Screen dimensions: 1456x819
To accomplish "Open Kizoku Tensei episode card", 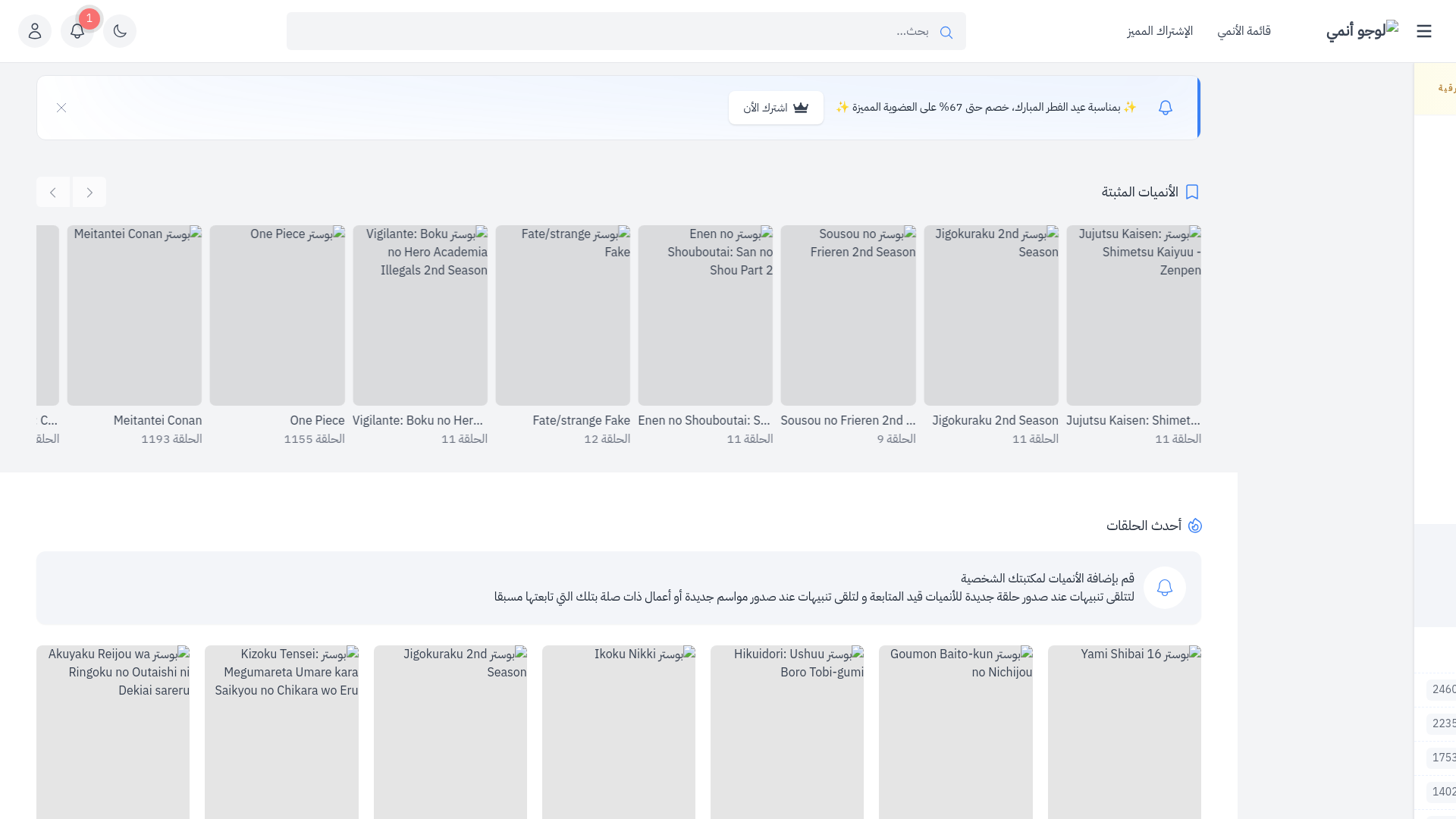I will click(x=281, y=732).
